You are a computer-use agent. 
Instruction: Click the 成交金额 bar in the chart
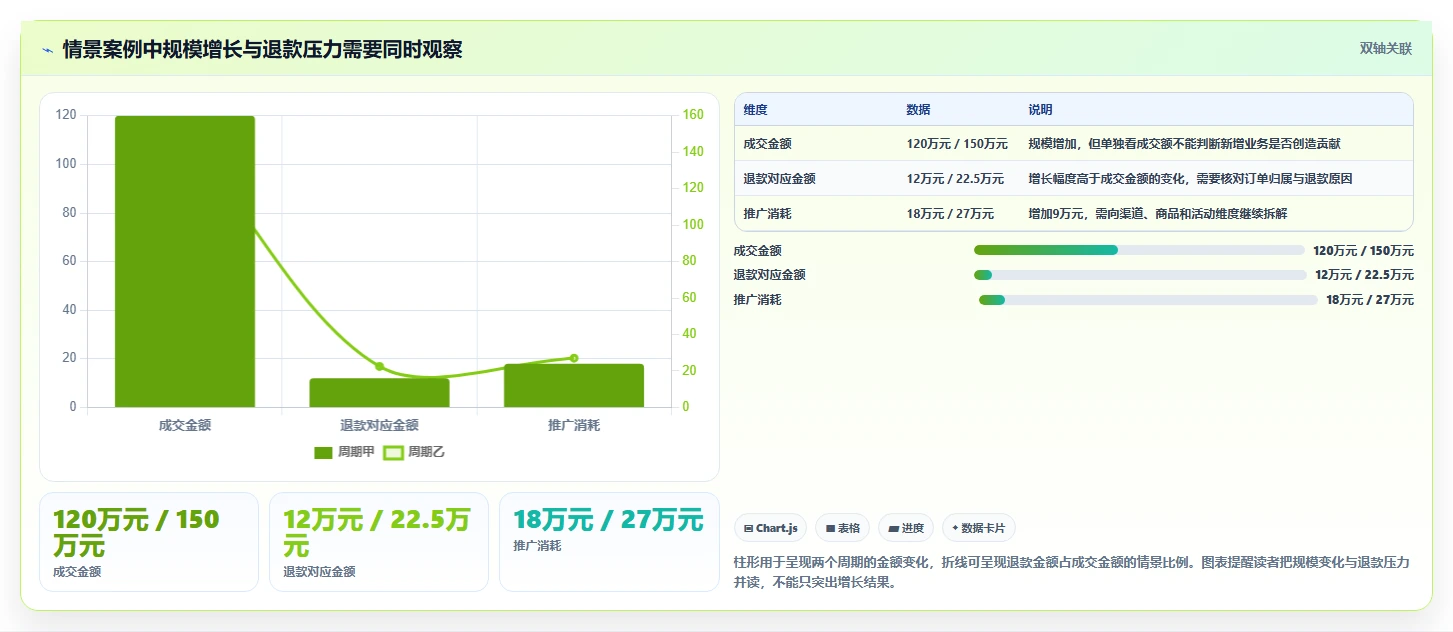185,261
